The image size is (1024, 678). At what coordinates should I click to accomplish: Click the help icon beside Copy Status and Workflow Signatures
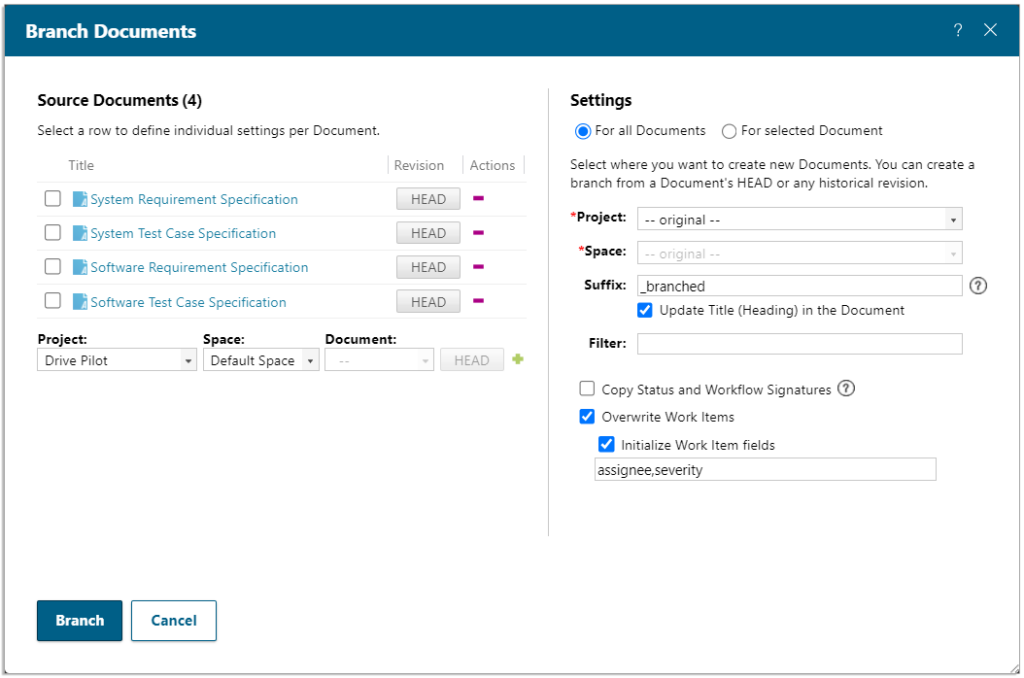(x=846, y=389)
